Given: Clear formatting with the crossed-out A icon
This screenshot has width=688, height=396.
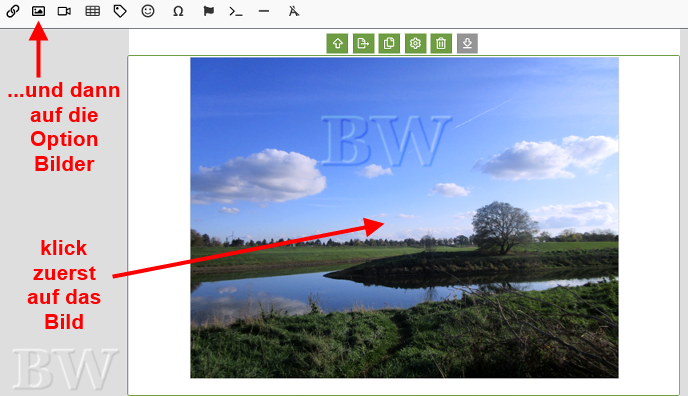Looking at the screenshot, I should click(x=294, y=11).
